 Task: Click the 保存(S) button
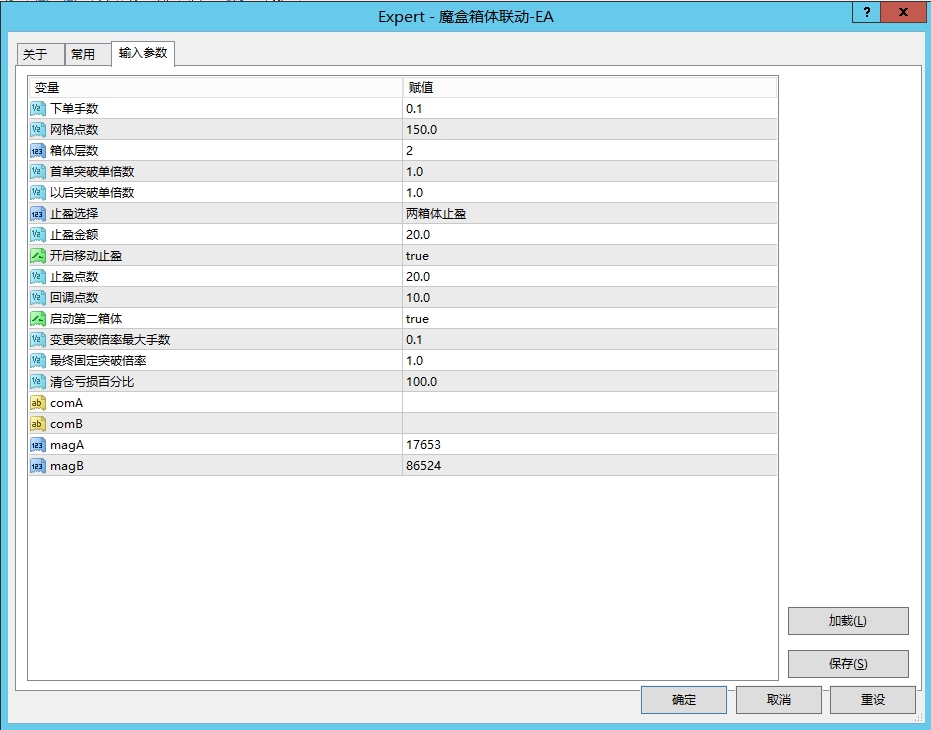click(847, 664)
